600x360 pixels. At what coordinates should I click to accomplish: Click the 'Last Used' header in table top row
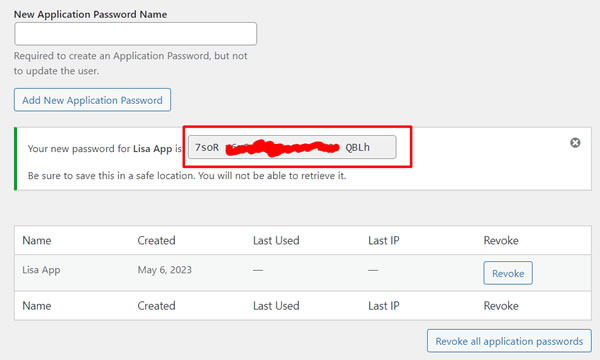[276, 241]
